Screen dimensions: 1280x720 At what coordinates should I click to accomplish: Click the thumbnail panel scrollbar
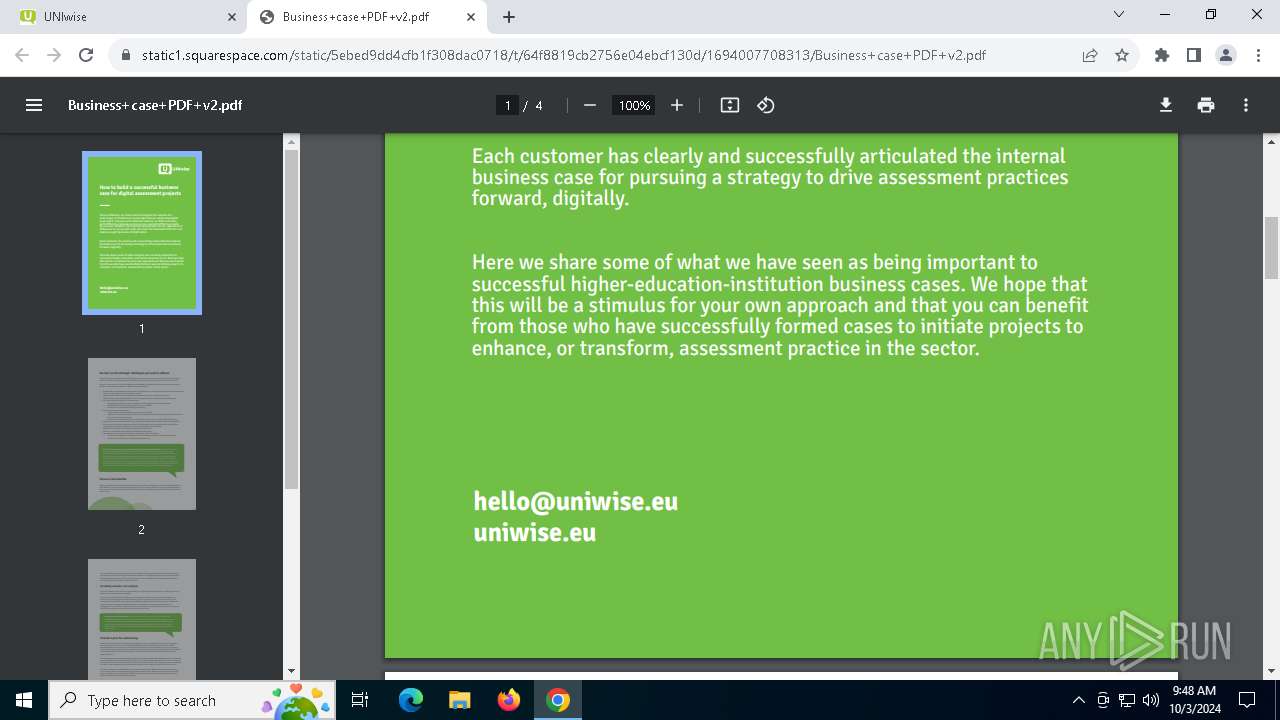pyautogui.click(x=291, y=319)
